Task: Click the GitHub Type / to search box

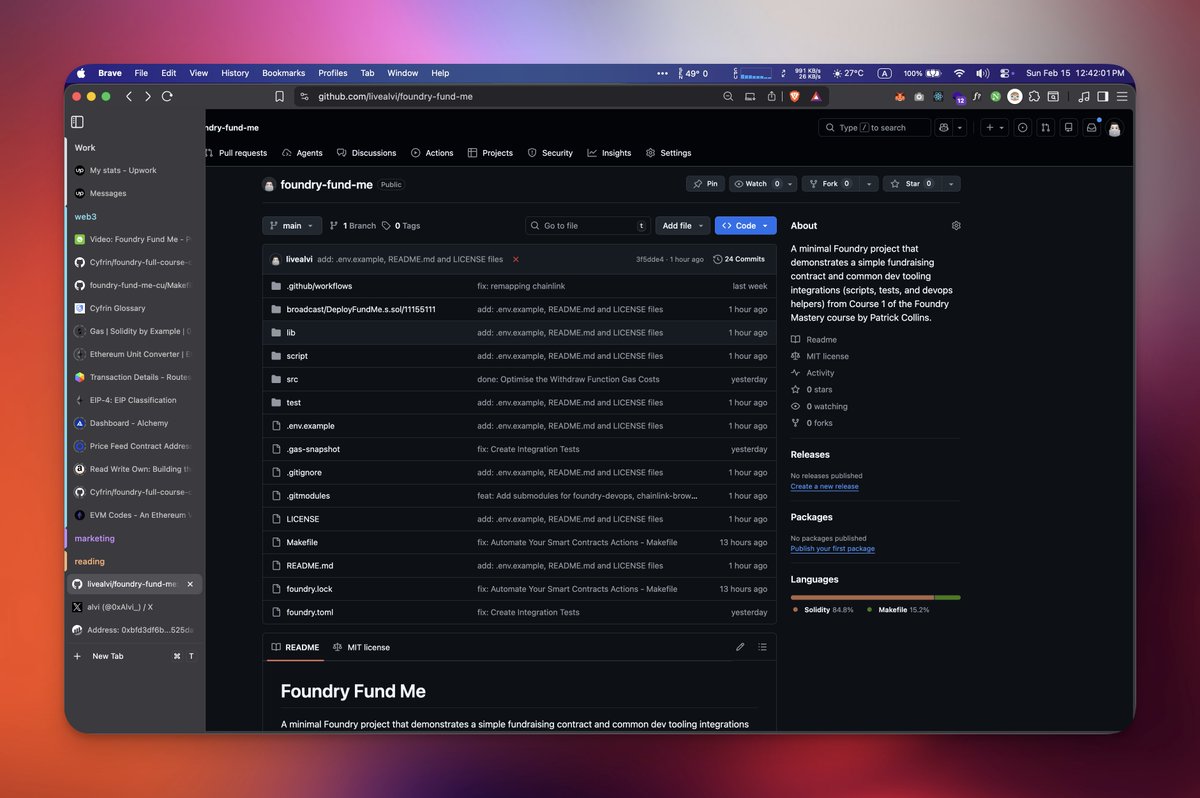Action: 874,128
